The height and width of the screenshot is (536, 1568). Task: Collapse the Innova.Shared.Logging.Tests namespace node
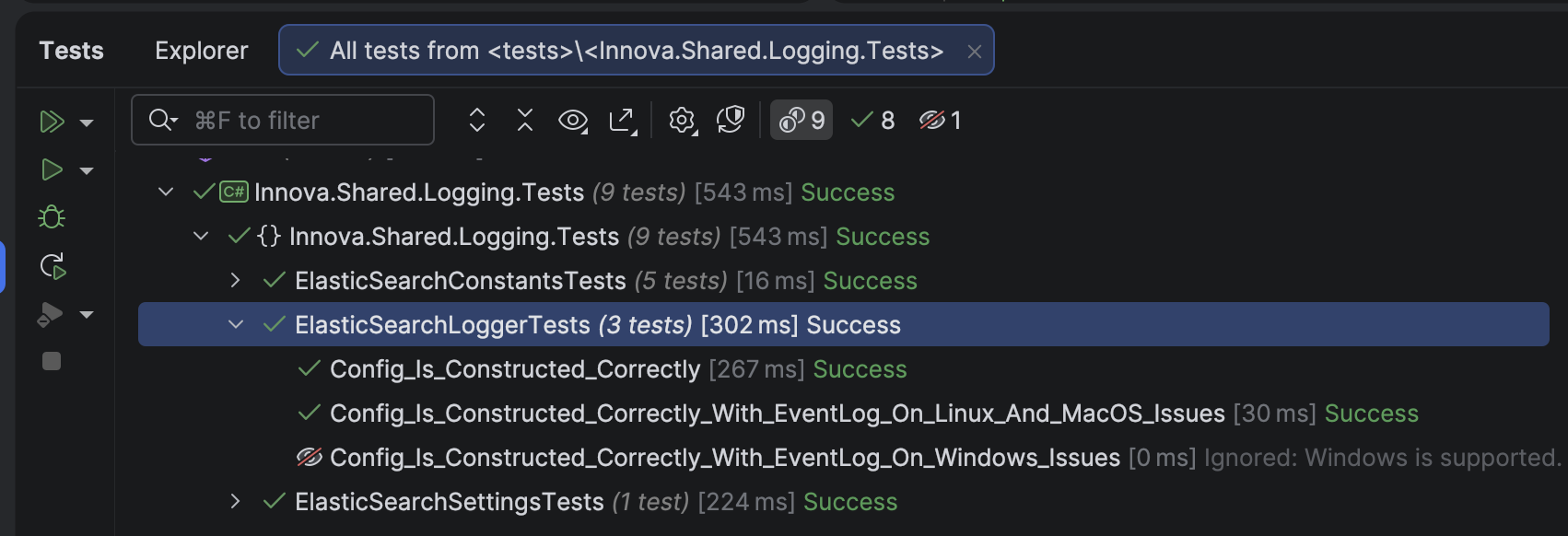201,236
